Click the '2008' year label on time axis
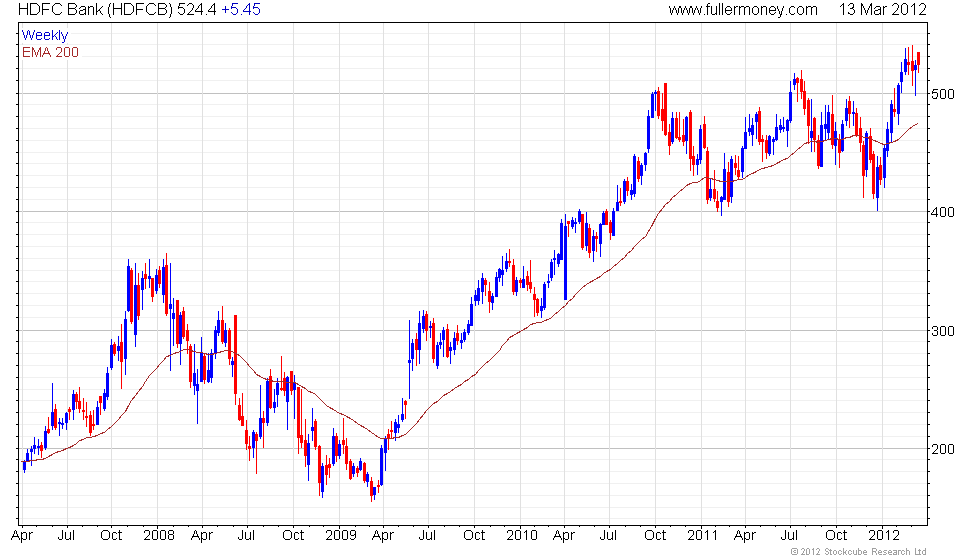This screenshot has width=980, height=560. 159,536
